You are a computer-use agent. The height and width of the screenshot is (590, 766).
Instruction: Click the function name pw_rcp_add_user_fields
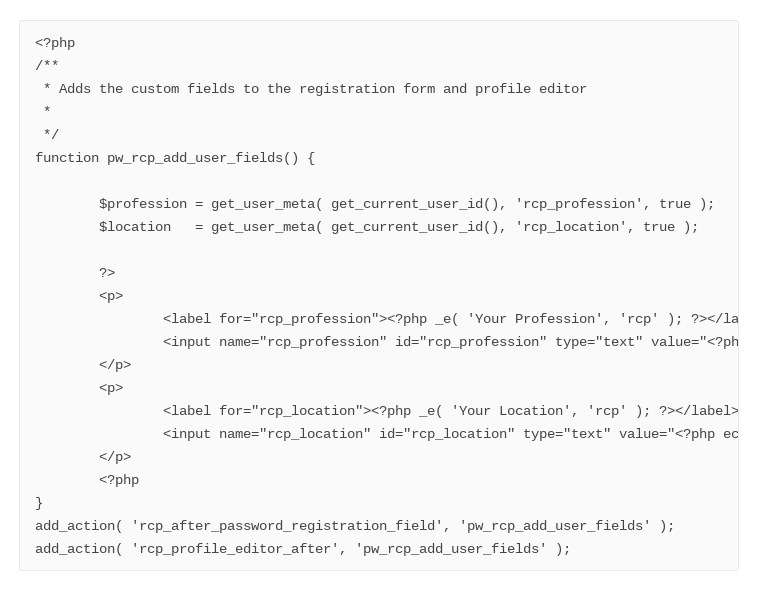pyautogui.click(x=195, y=158)
